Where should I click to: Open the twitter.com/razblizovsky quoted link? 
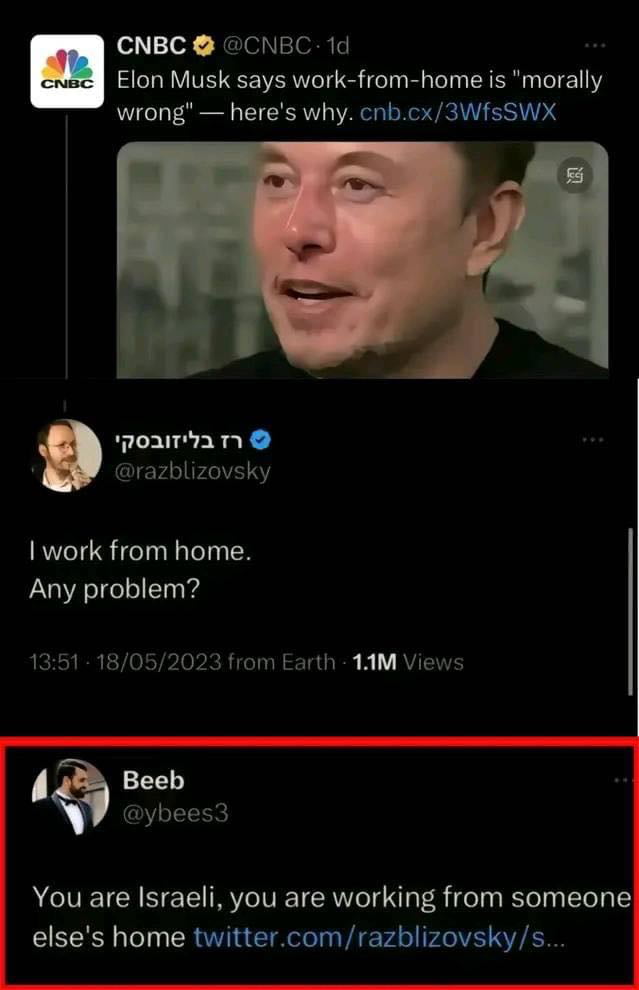[x=379, y=938]
